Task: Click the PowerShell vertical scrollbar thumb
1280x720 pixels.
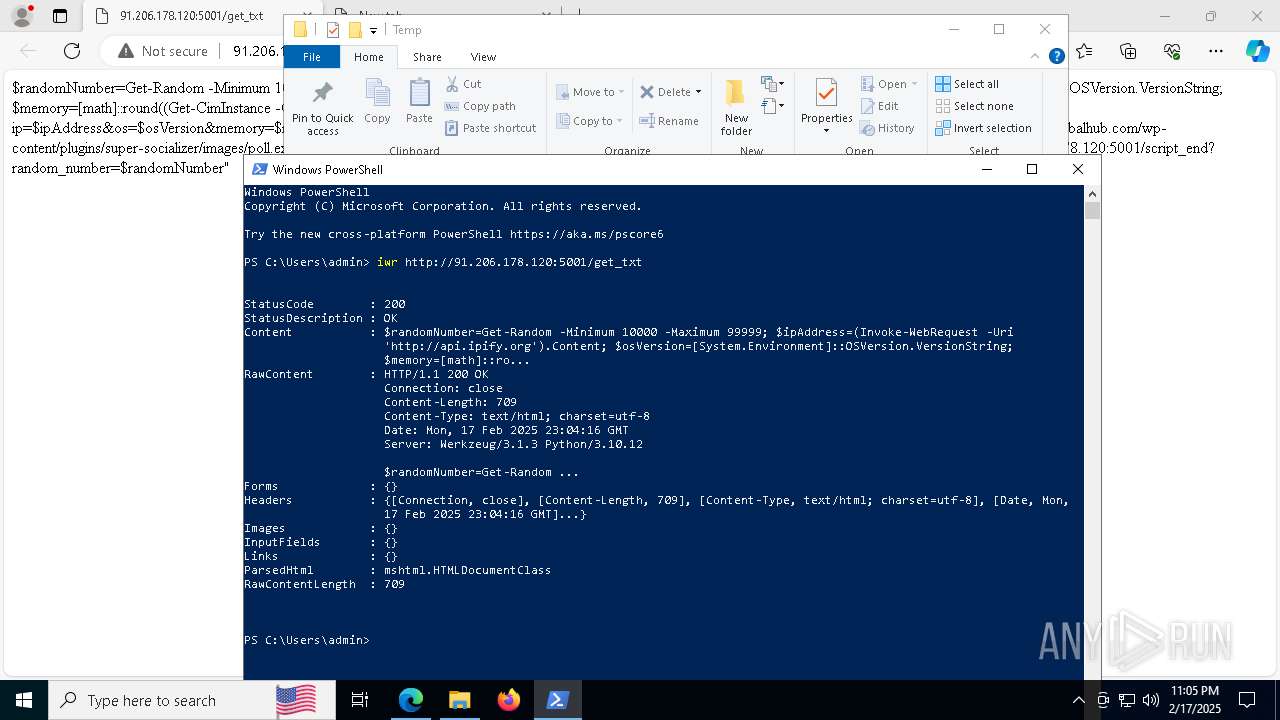Action: point(1092,210)
